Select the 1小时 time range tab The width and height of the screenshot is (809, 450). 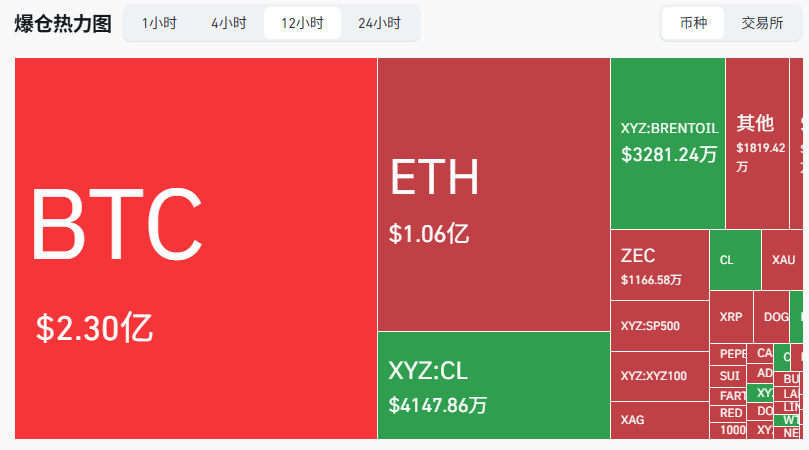(159, 23)
